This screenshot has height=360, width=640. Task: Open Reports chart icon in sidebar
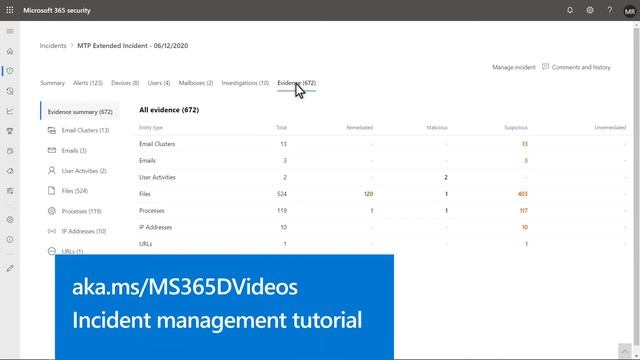pyautogui.click(x=10, y=111)
